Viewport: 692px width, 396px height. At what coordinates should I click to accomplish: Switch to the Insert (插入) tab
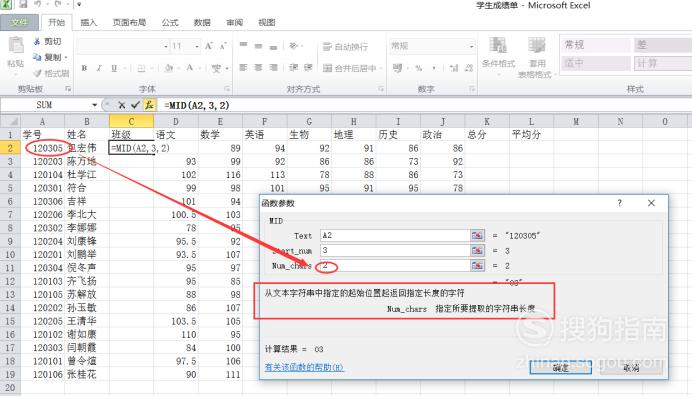[x=88, y=22]
